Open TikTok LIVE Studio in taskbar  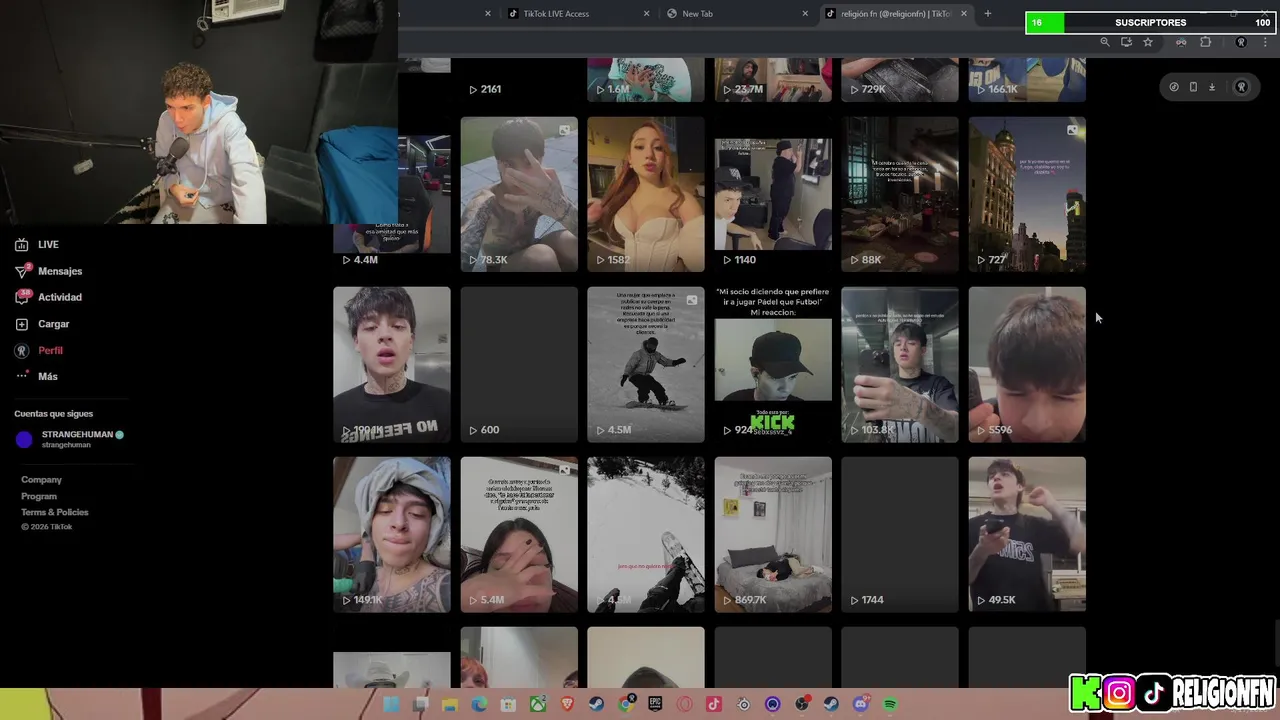[714, 704]
